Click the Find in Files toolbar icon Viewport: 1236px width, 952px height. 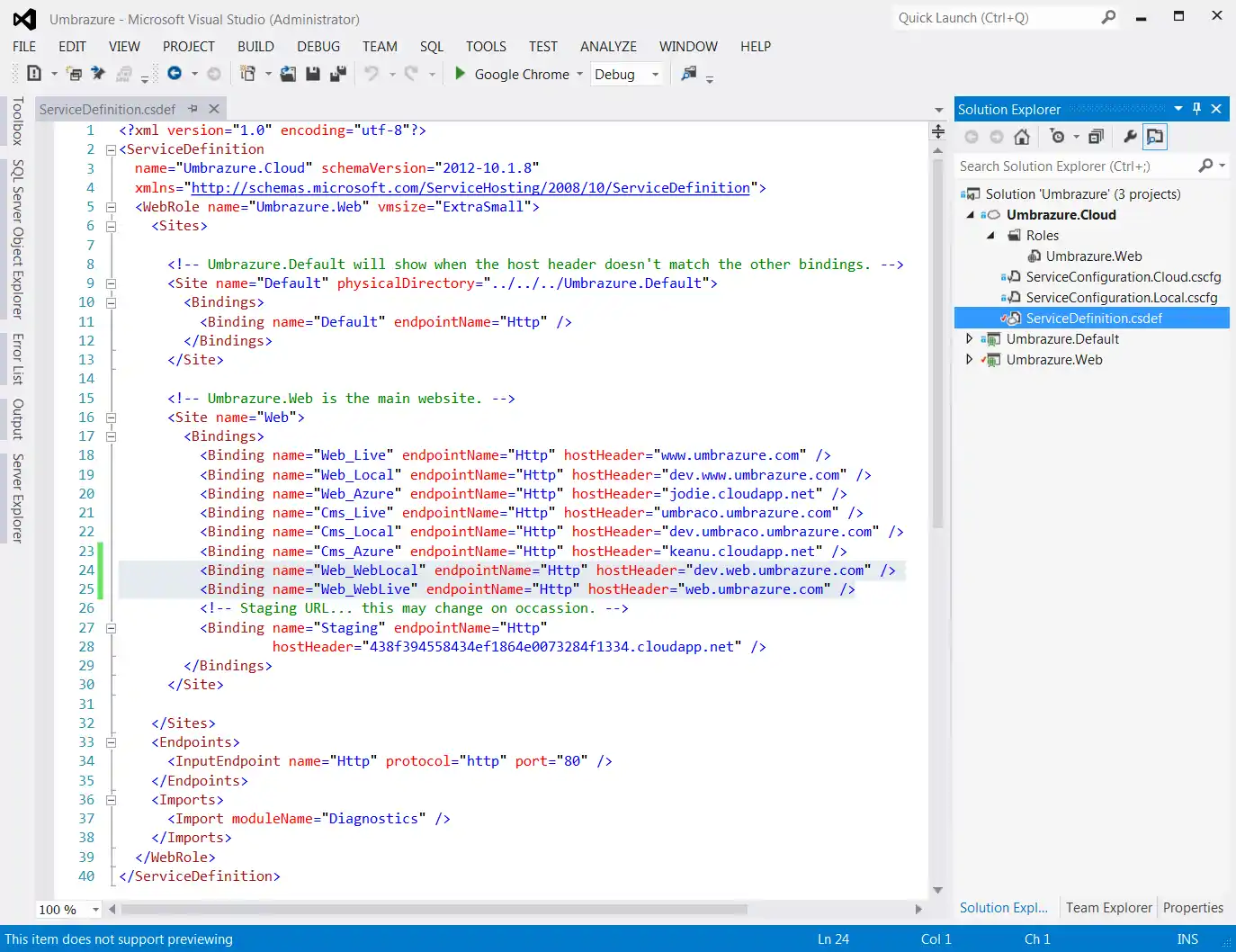coord(688,74)
